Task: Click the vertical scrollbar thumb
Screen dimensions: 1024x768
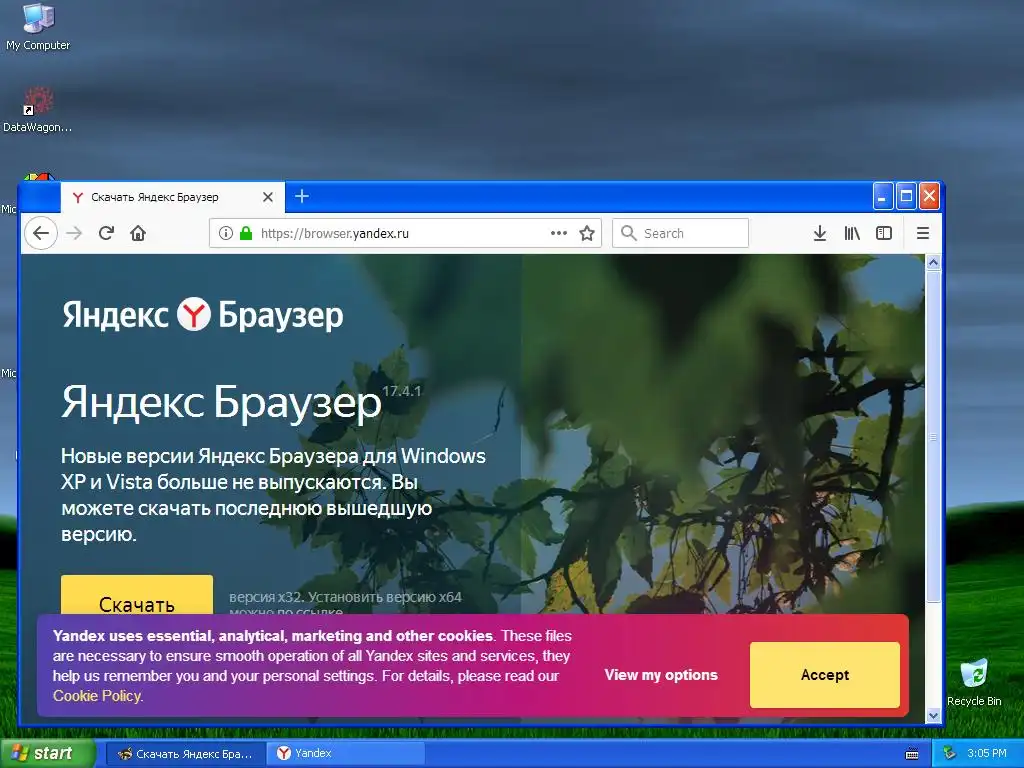Action: pyautogui.click(x=933, y=436)
